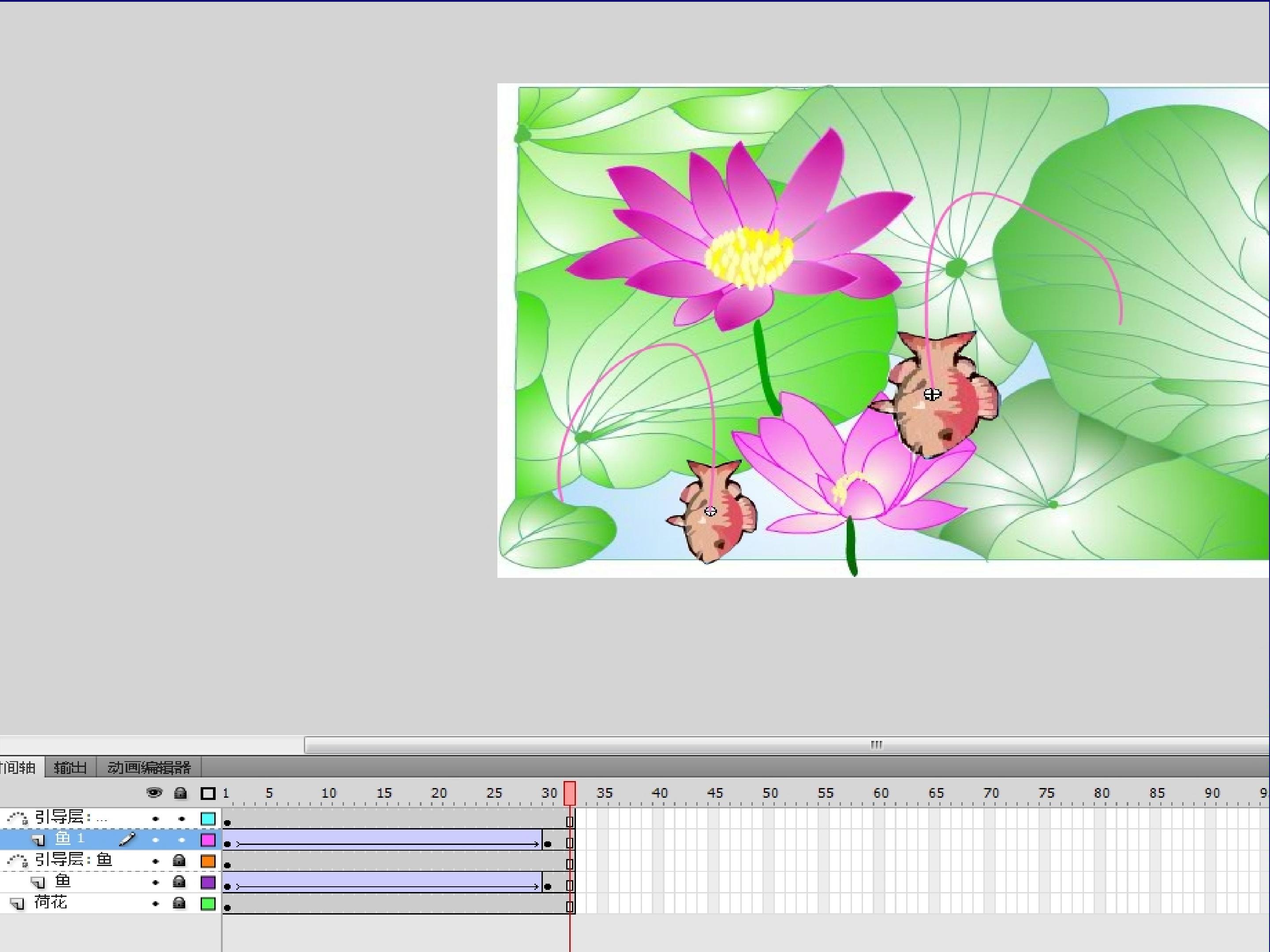Screen dimensions: 1270x952
Task: Click the pencil icon on layer 鱼 1
Action: (x=127, y=840)
